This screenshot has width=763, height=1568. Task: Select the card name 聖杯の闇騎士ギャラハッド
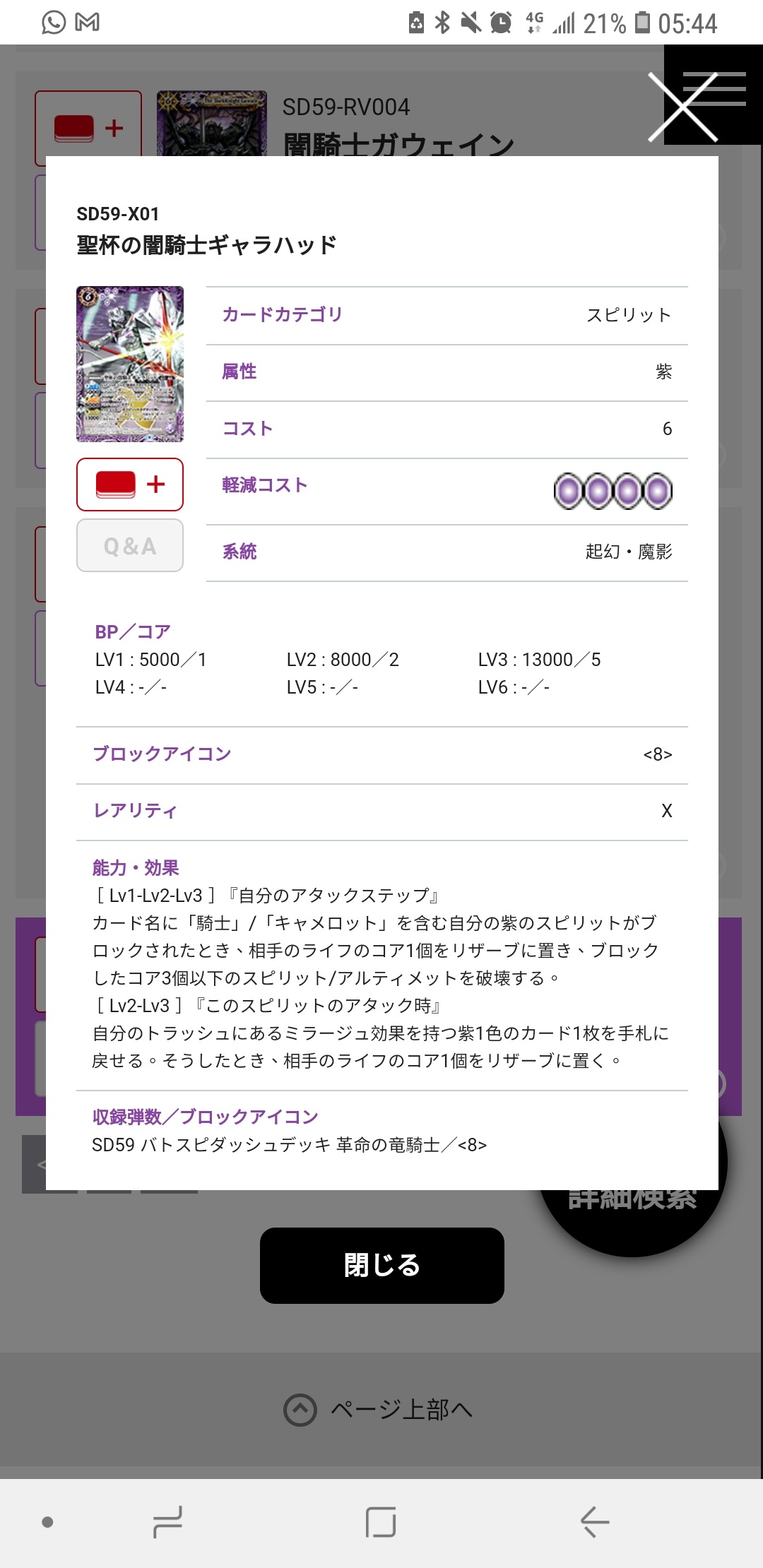(x=206, y=245)
